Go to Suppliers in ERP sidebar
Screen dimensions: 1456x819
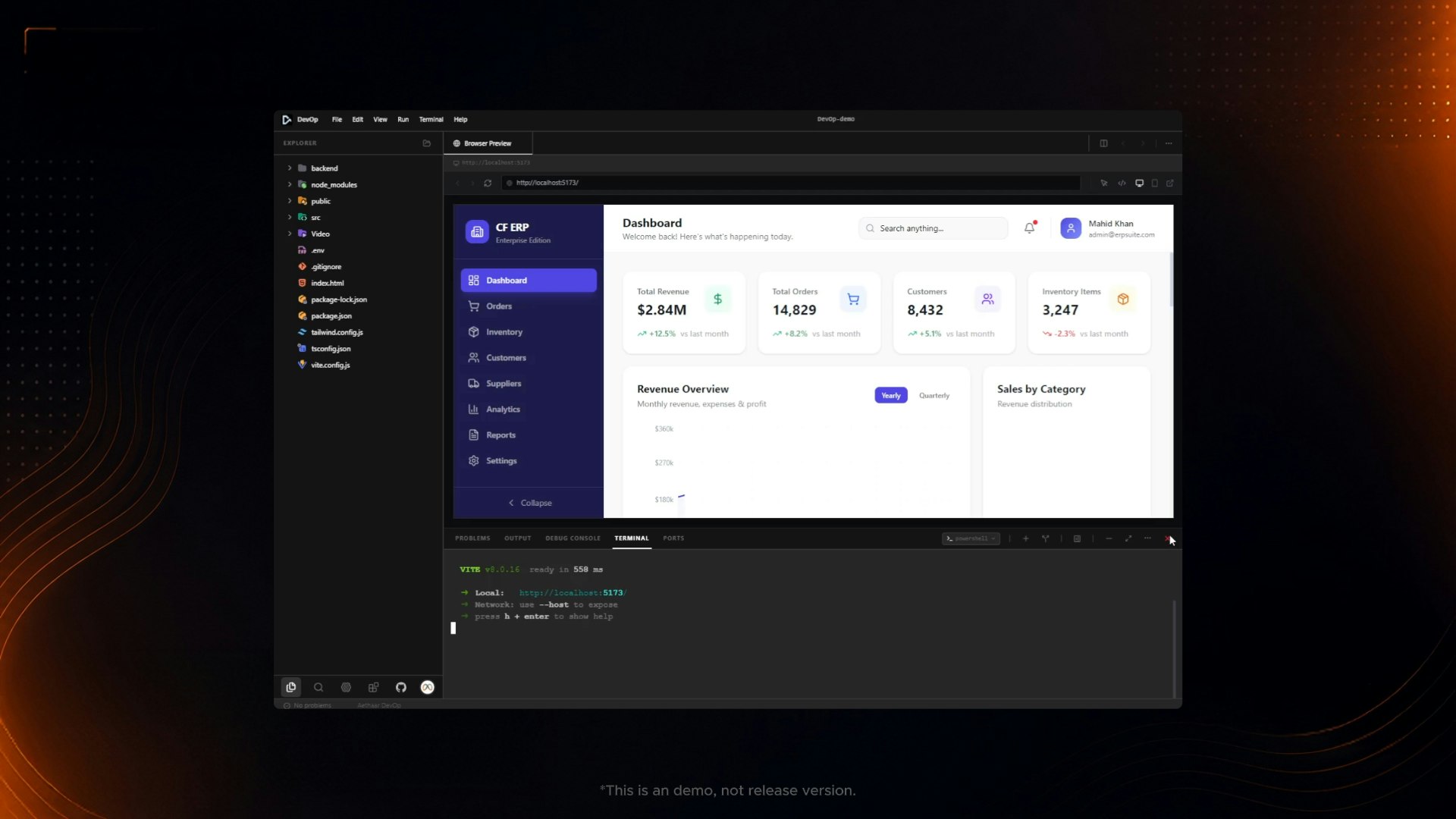(529, 384)
